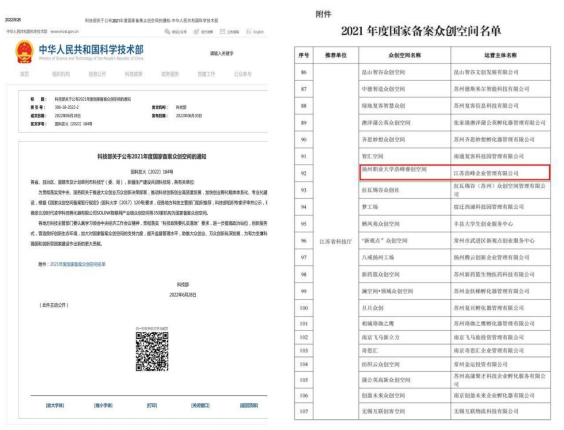The image size is (564, 430).
Task: Click the 众创空间名称 column header
Action: (x=405, y=55)
